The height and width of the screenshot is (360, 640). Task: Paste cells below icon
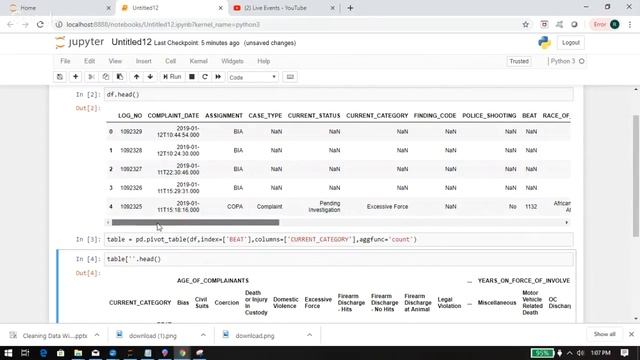pyautogui.click(x=120, y=77)
